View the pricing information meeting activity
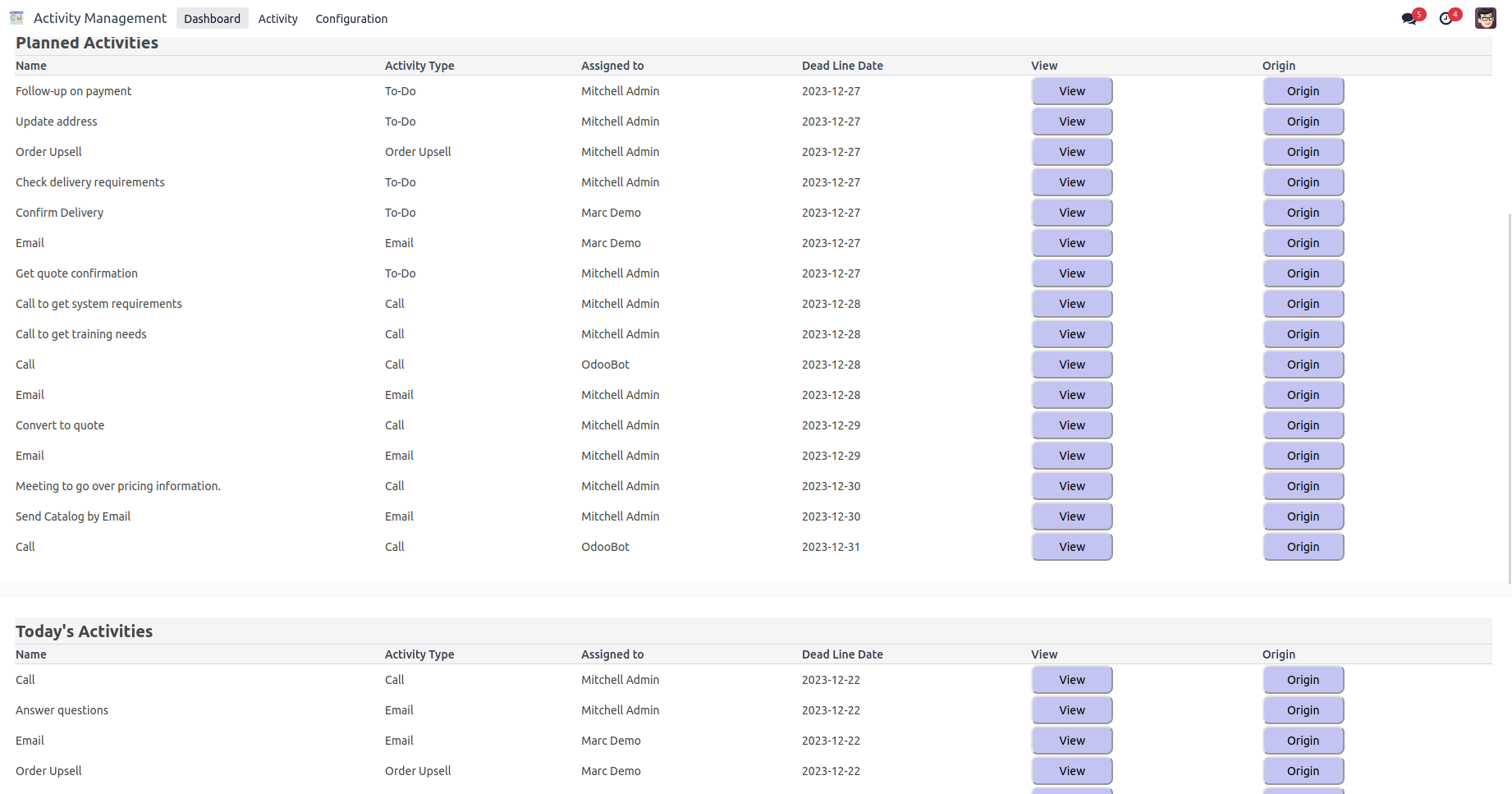This screenshot has width=1512, height=794. pos(1071,486)
